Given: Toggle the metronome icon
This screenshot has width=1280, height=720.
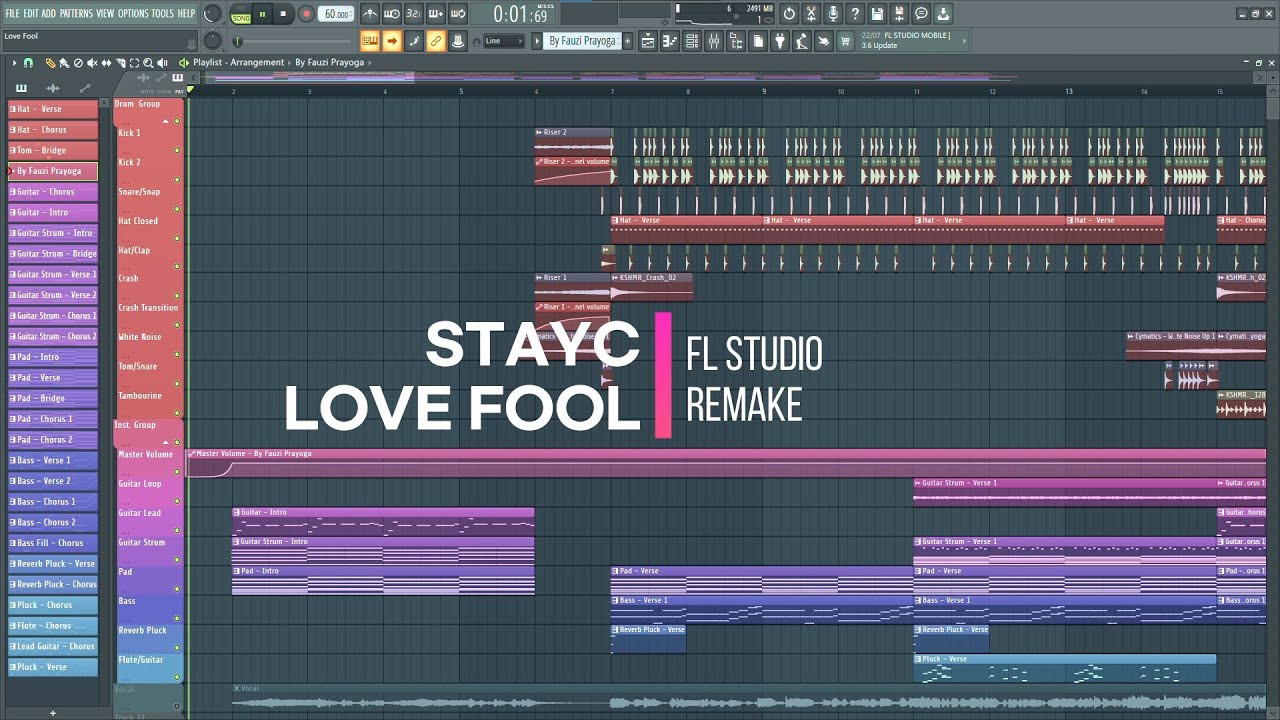Looking at the screenshot, I should pyautogui.click(x=370, y=14).
